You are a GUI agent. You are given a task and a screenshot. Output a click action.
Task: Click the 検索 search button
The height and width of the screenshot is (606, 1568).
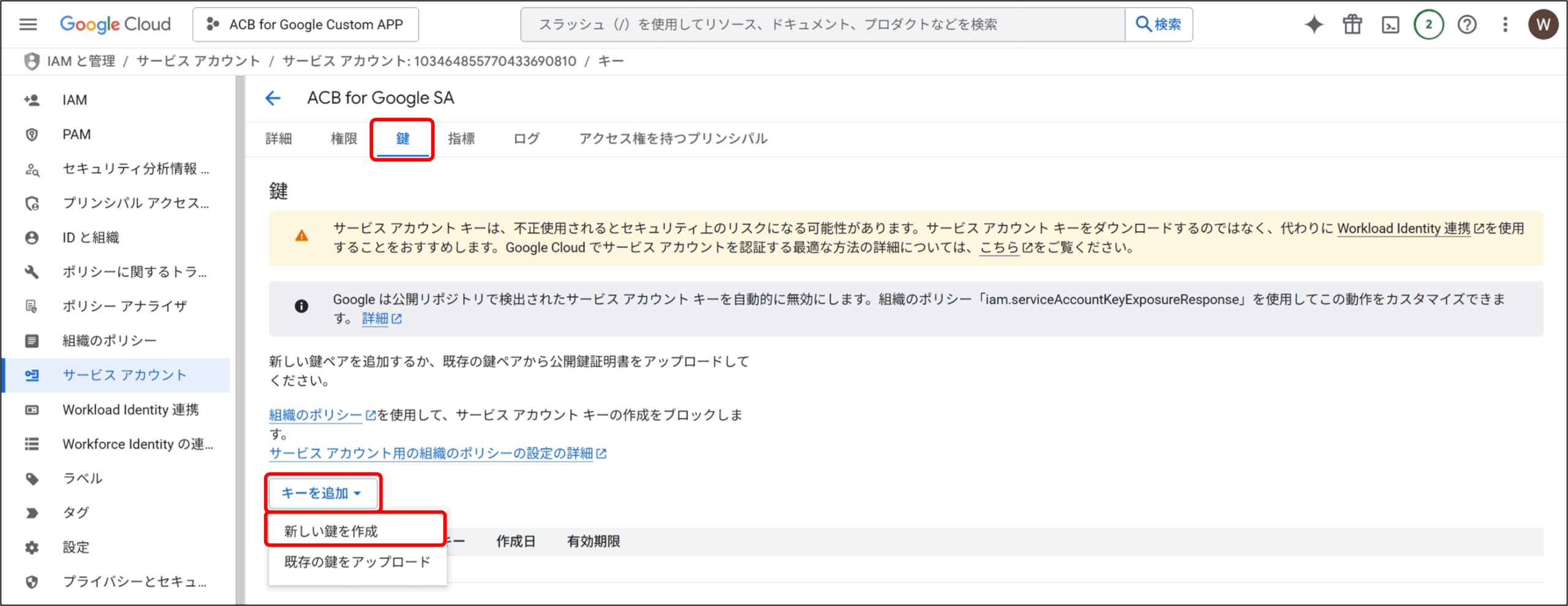(1158, 25)
